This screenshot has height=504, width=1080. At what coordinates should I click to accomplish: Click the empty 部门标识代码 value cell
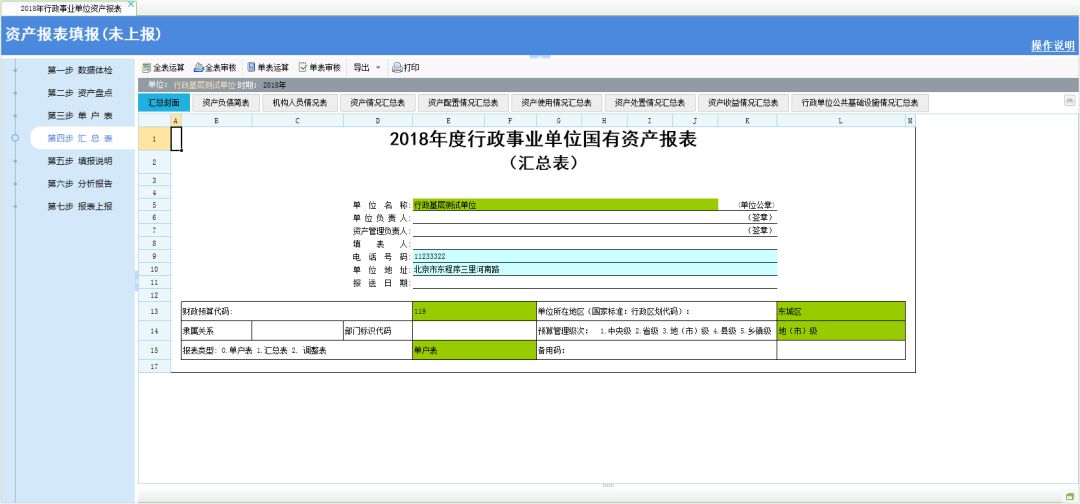[x=474, y=330]
